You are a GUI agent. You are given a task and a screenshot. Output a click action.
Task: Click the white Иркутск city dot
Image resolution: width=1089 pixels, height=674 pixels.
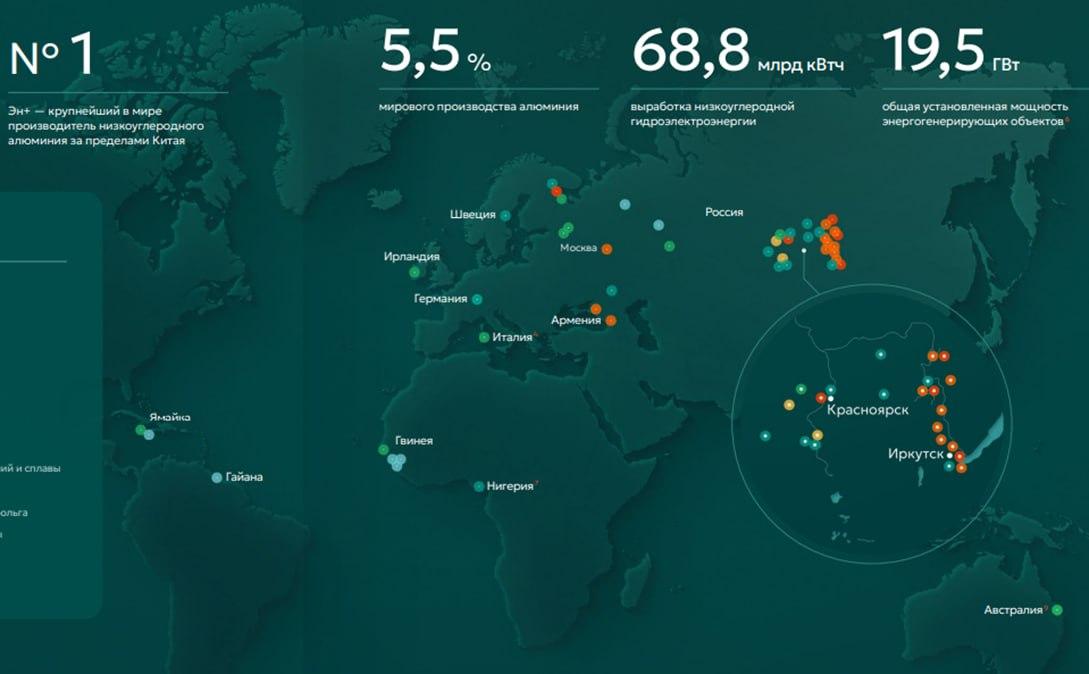click(950, 454)
